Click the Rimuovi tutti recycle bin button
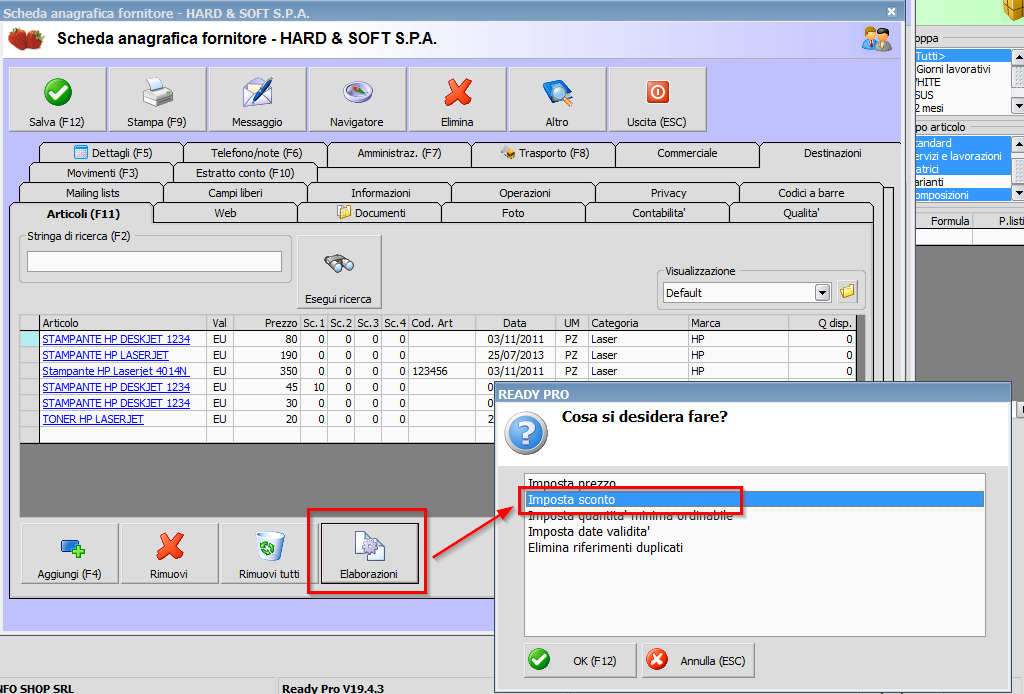This screenshot has width=1024, height=694. tap(269, 553)
